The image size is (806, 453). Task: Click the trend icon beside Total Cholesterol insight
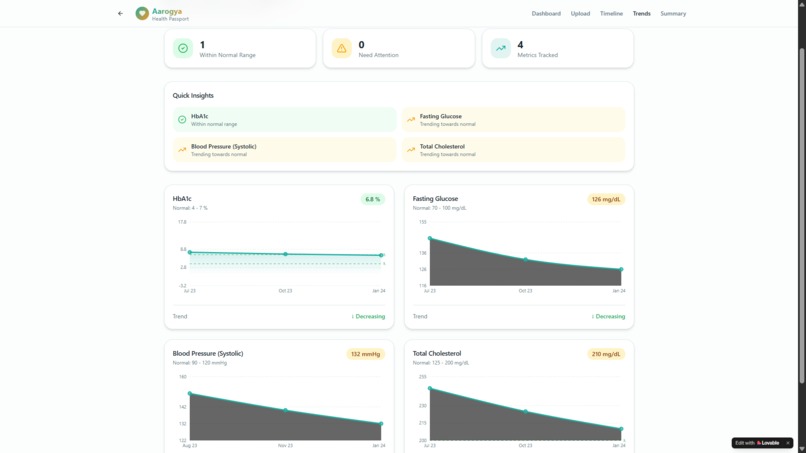tap(411, 150)
